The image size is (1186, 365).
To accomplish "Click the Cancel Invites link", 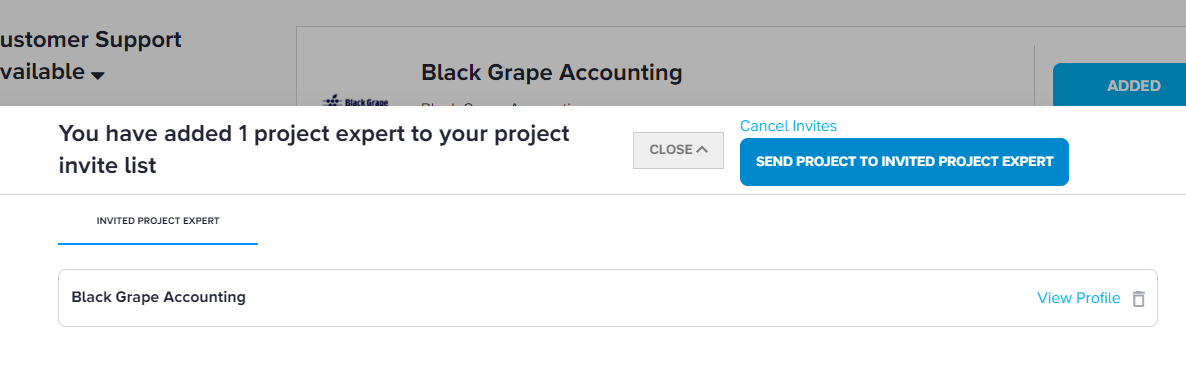I will point(788,126).
